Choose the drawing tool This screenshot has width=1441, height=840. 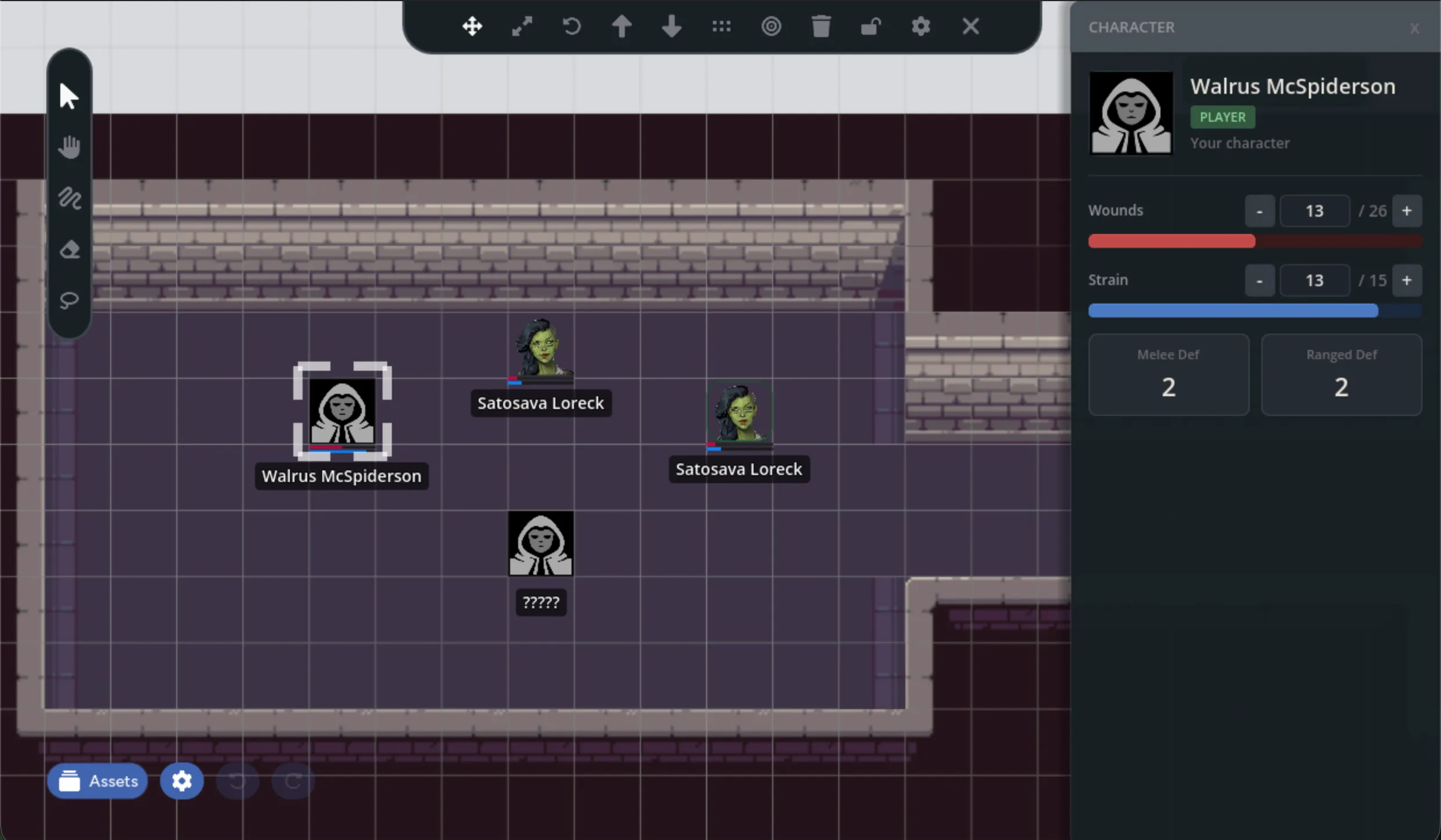click(x=69, y=199)
